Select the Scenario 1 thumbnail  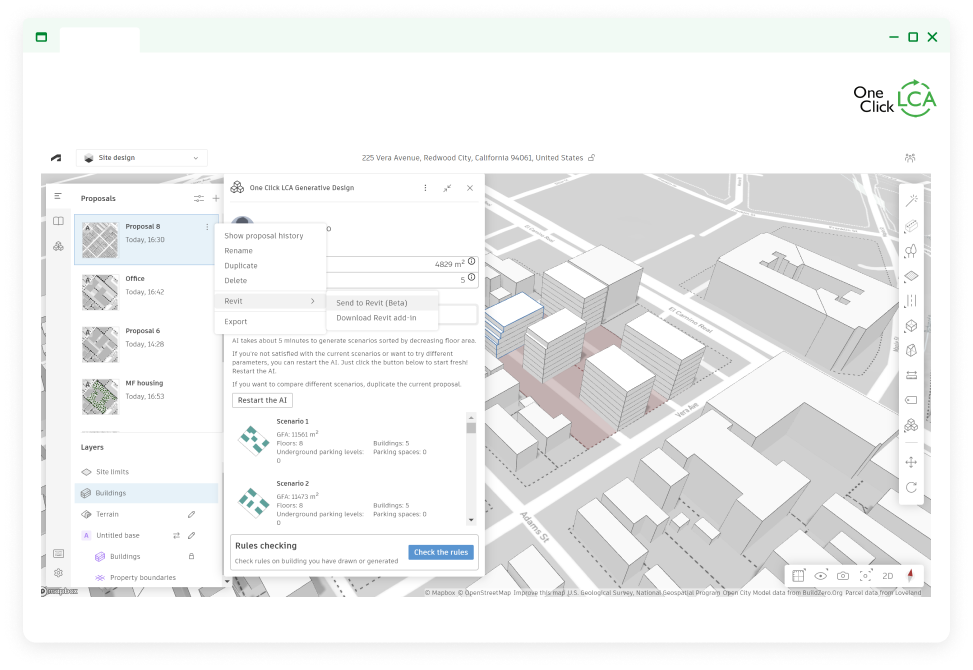coord(253,440)
